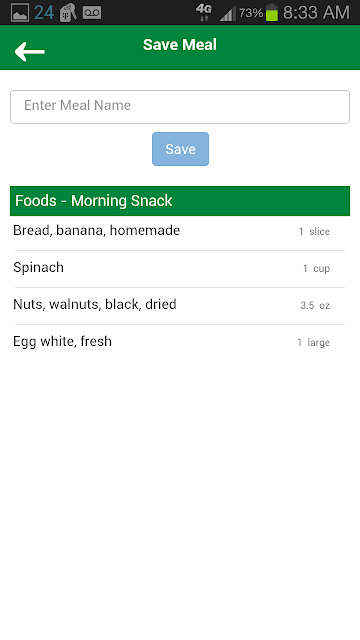Screen dimensions: 360x640
Task: Tap the back arrow in header
Action: click(x=29, y=51)
